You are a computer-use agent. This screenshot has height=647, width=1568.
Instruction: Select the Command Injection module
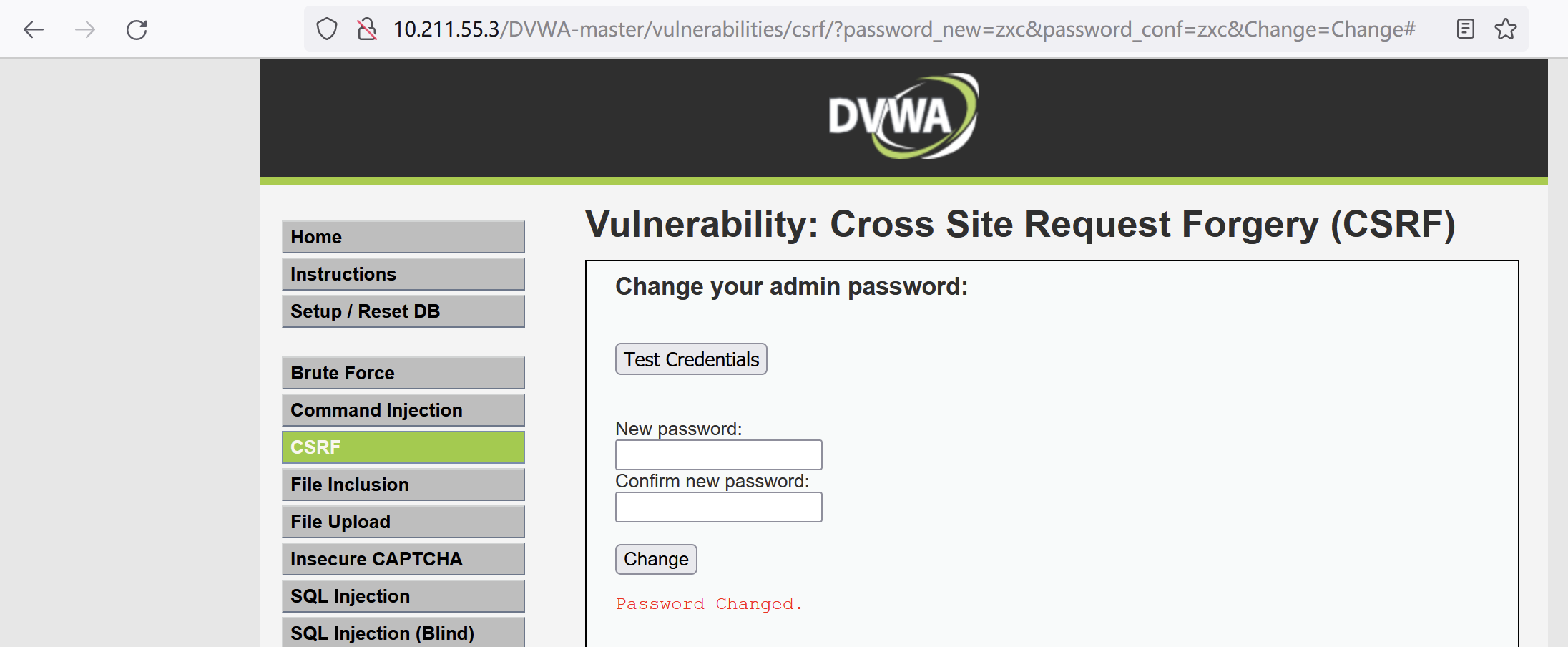pyautogui.click(x=403, y=409)
